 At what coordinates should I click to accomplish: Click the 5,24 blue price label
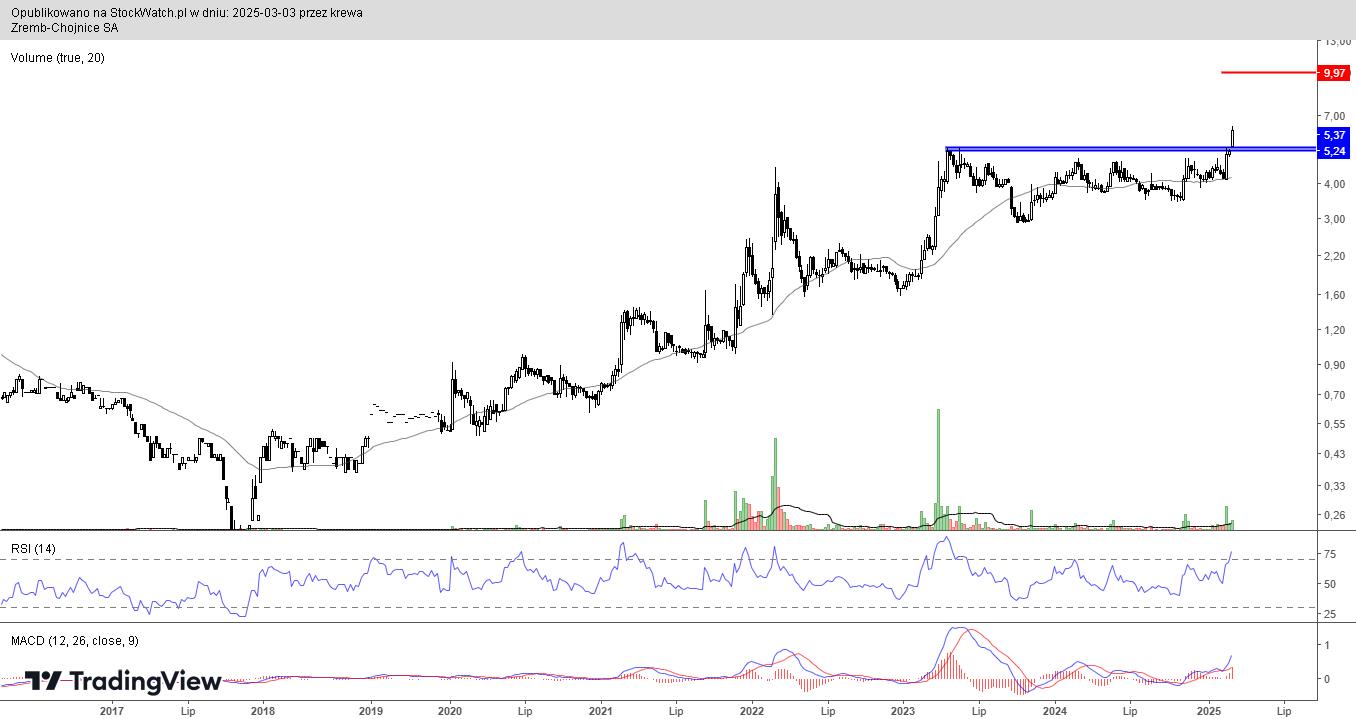[x=1334, y=151]
